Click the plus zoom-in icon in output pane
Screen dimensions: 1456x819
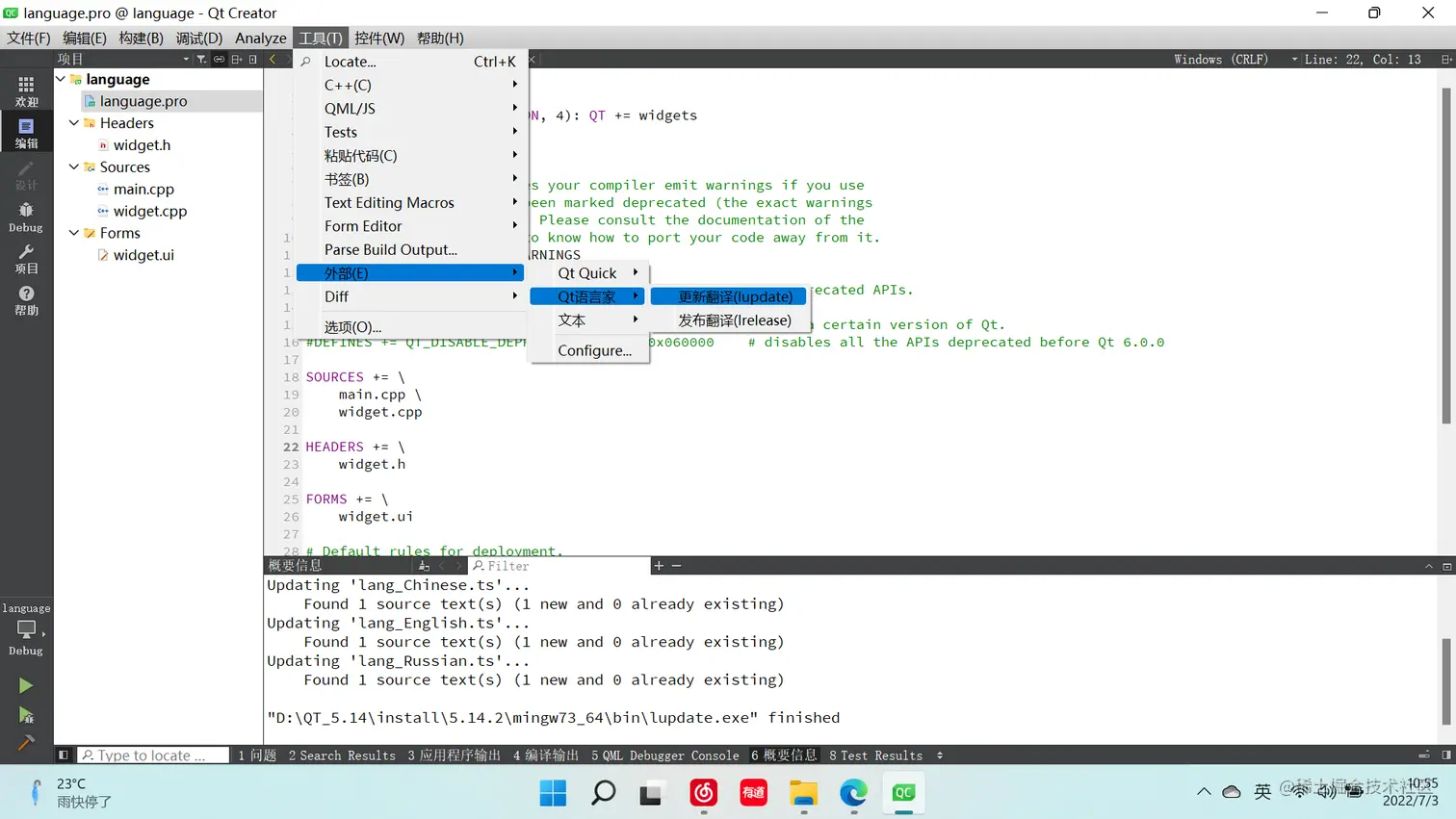click(x=659, y=566)
